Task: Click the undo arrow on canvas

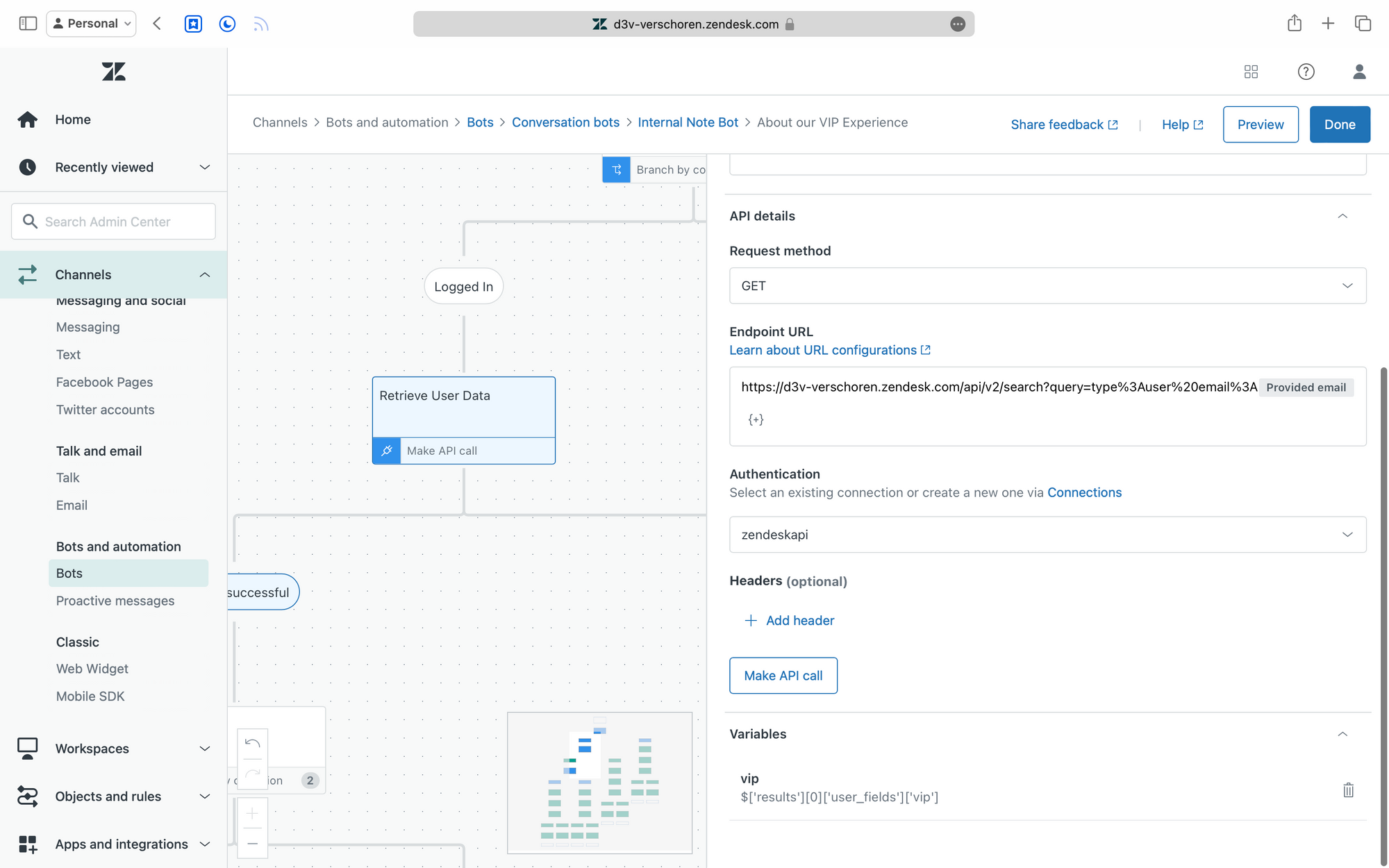Action: click(x=253, y=744)
